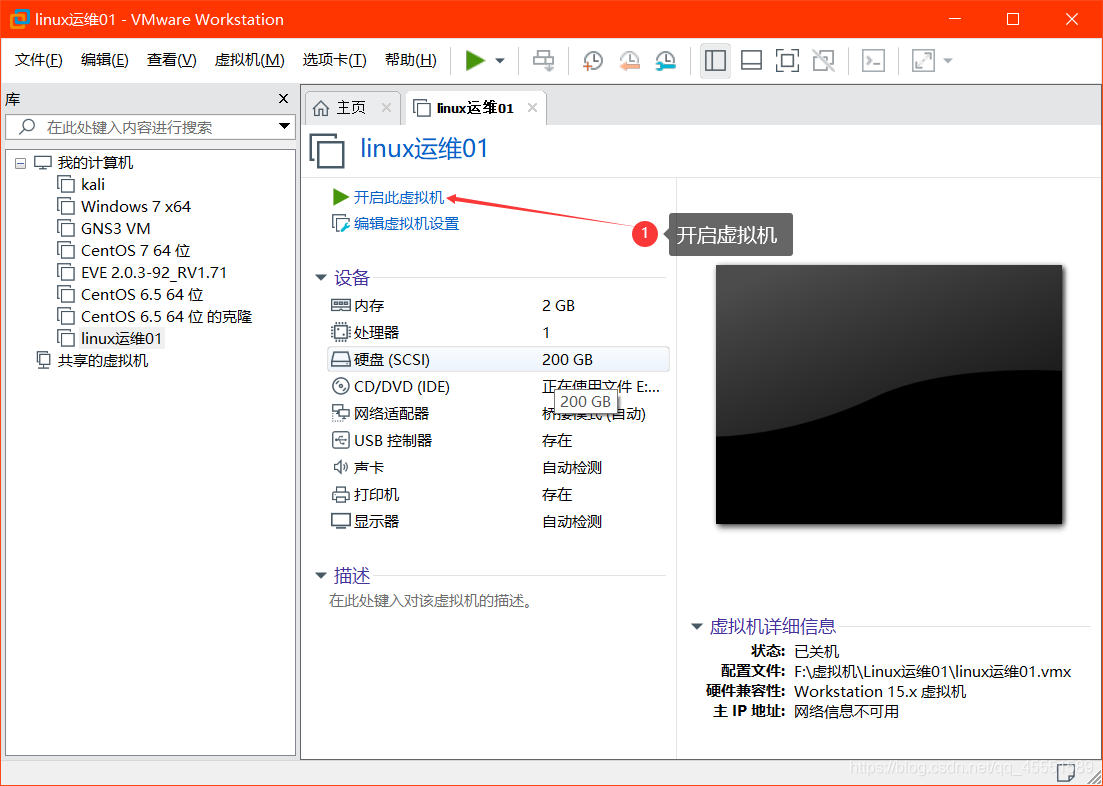The height and width of the screenshot is (786, 1103).
Task: Click the take snapshot icon
Action: coord(592,61)
